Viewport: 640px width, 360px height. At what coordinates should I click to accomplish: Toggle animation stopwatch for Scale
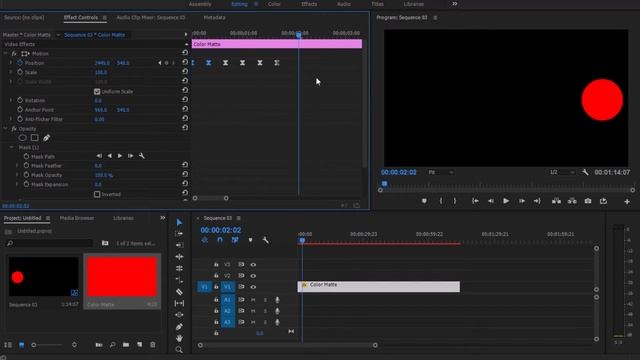pyautogui.click(x=20, y=72)
